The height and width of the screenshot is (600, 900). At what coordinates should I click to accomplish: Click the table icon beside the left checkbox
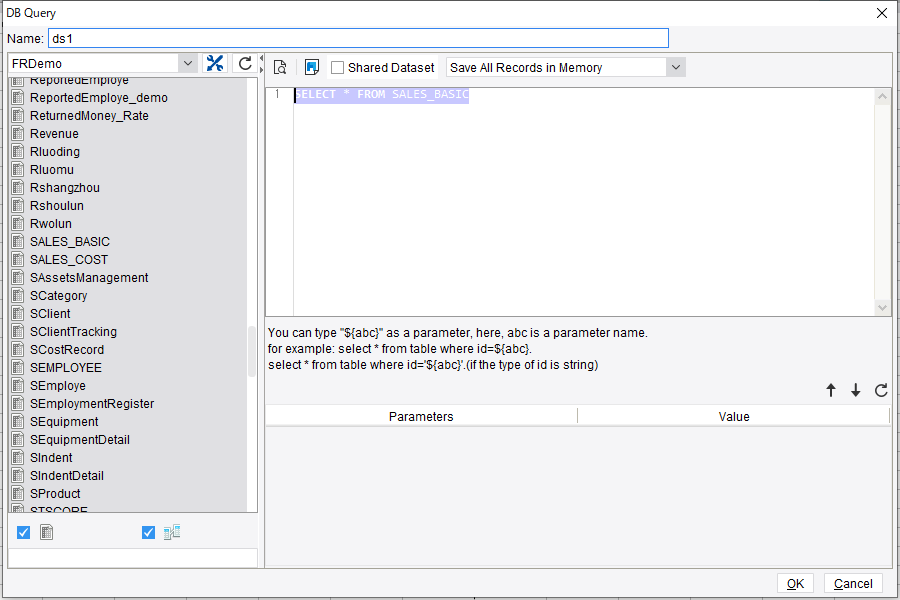point(46,532)
